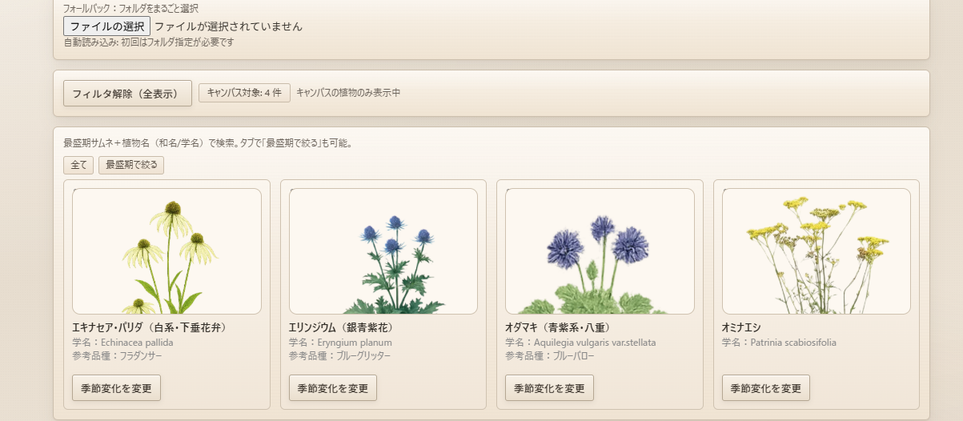The height and width of the screenshot is (421, 963).
Task: Click the text 参考品種：ブルーグリッター
Action: point(340,356)
